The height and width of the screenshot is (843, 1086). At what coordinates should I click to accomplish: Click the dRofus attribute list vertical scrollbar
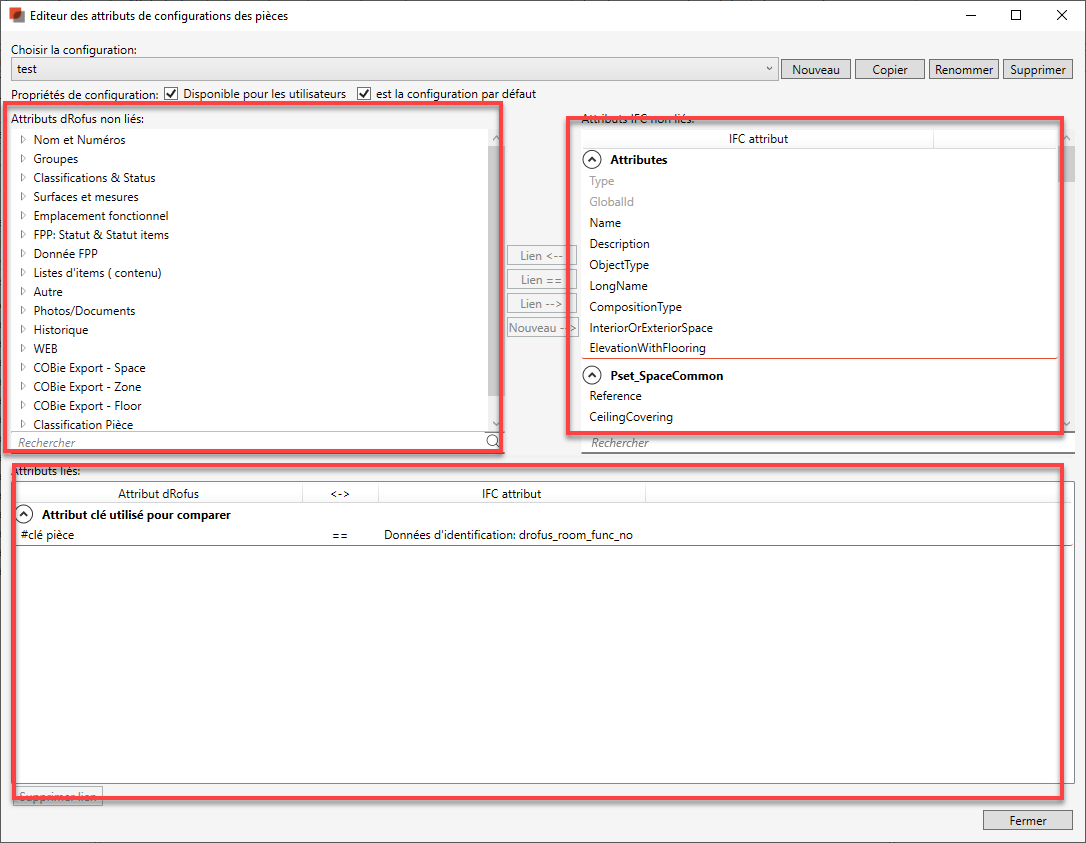[x=494, y=270]
